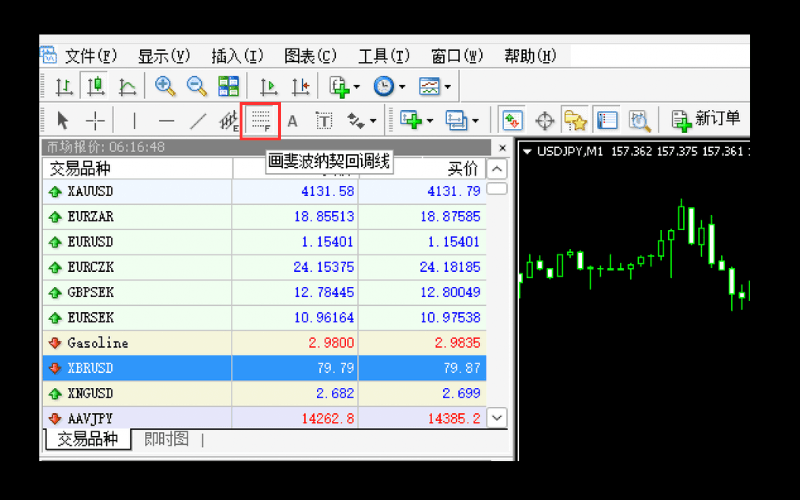Open the 图表(C) menu

[x=310, y=56]
